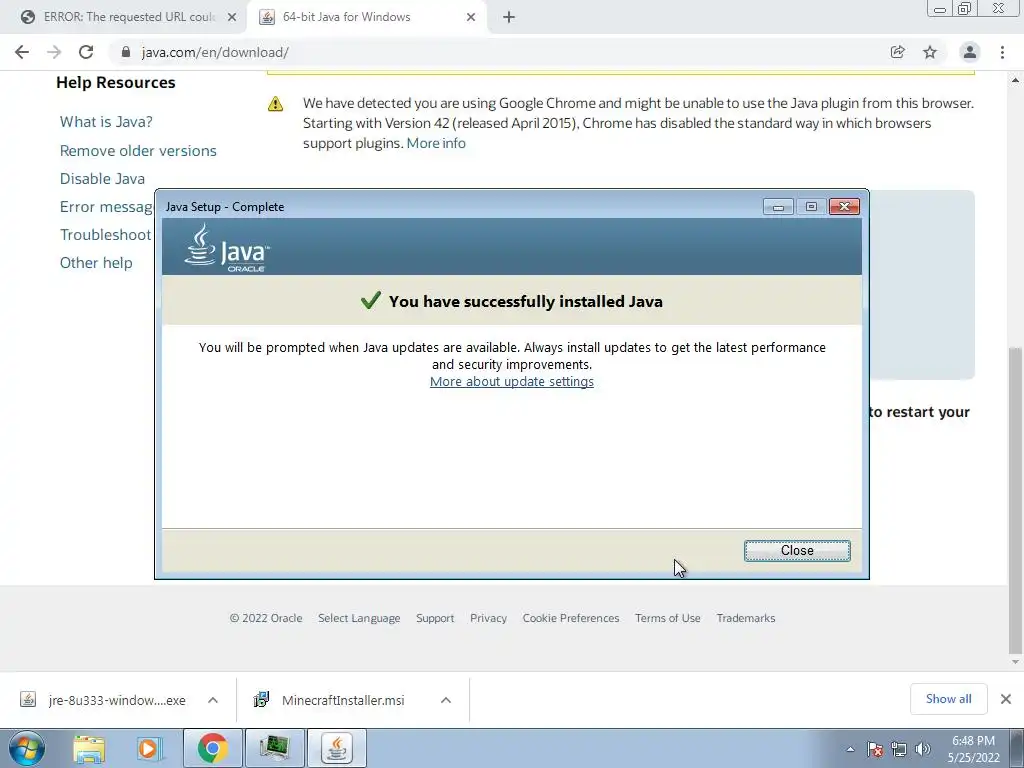Close the ERROR tab
1024x768 pixels.
(x=231, y=17)
